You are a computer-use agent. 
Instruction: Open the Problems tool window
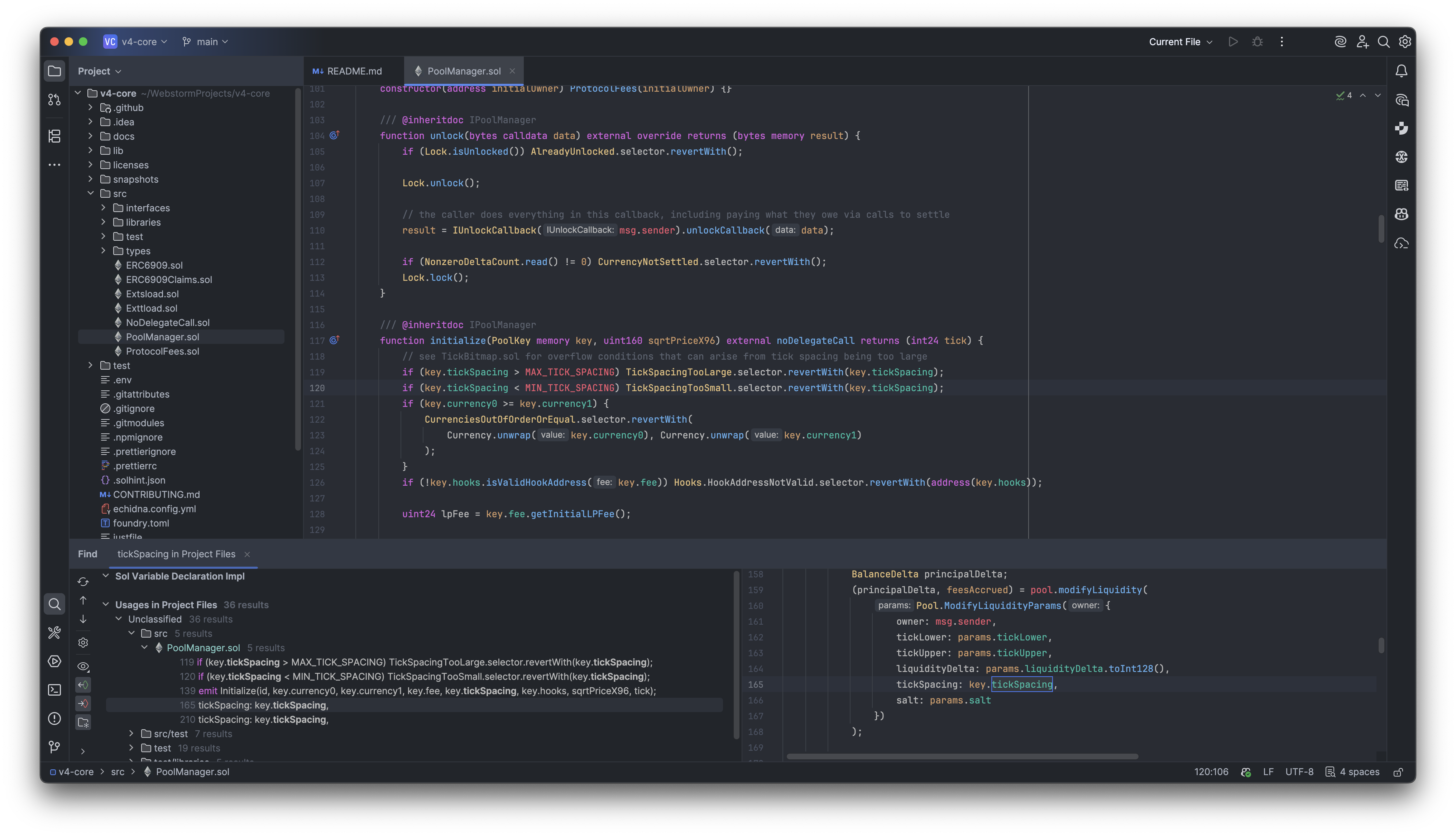[54, 718]
